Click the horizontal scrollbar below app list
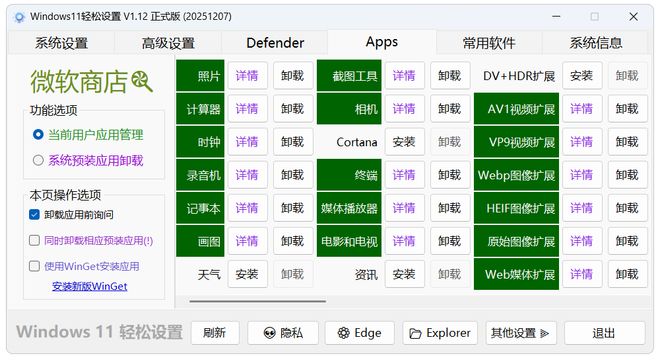The image size is (660, 360). [x=258, y=301]
